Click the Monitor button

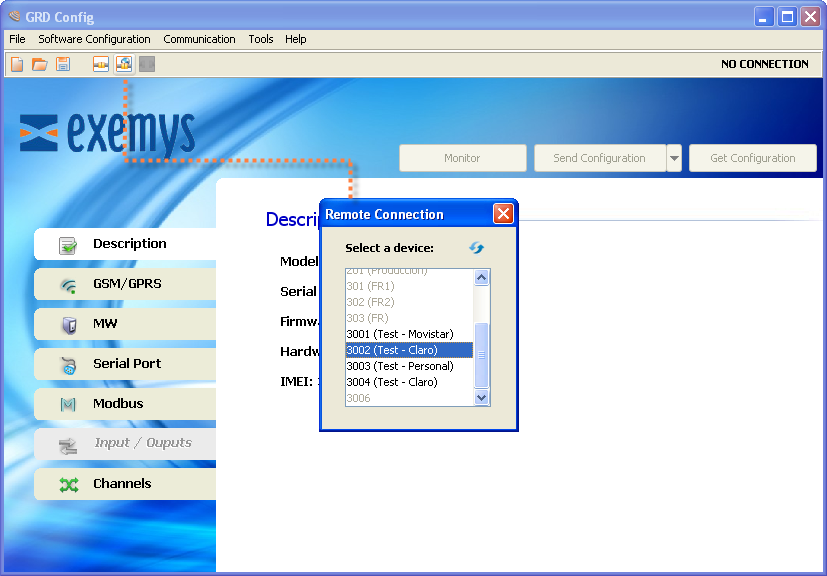[x=462, y=158]
